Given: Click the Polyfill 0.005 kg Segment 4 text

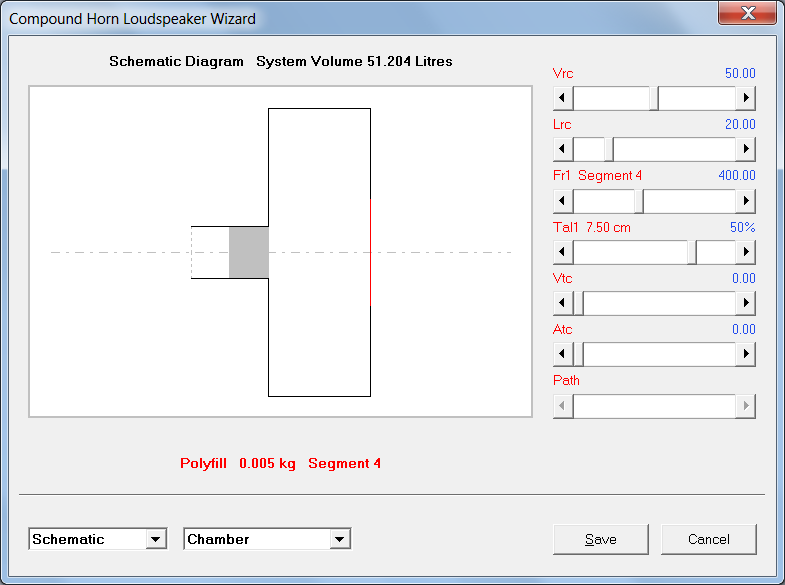Looking at the screenshot, I should click(x=280, y=463).
